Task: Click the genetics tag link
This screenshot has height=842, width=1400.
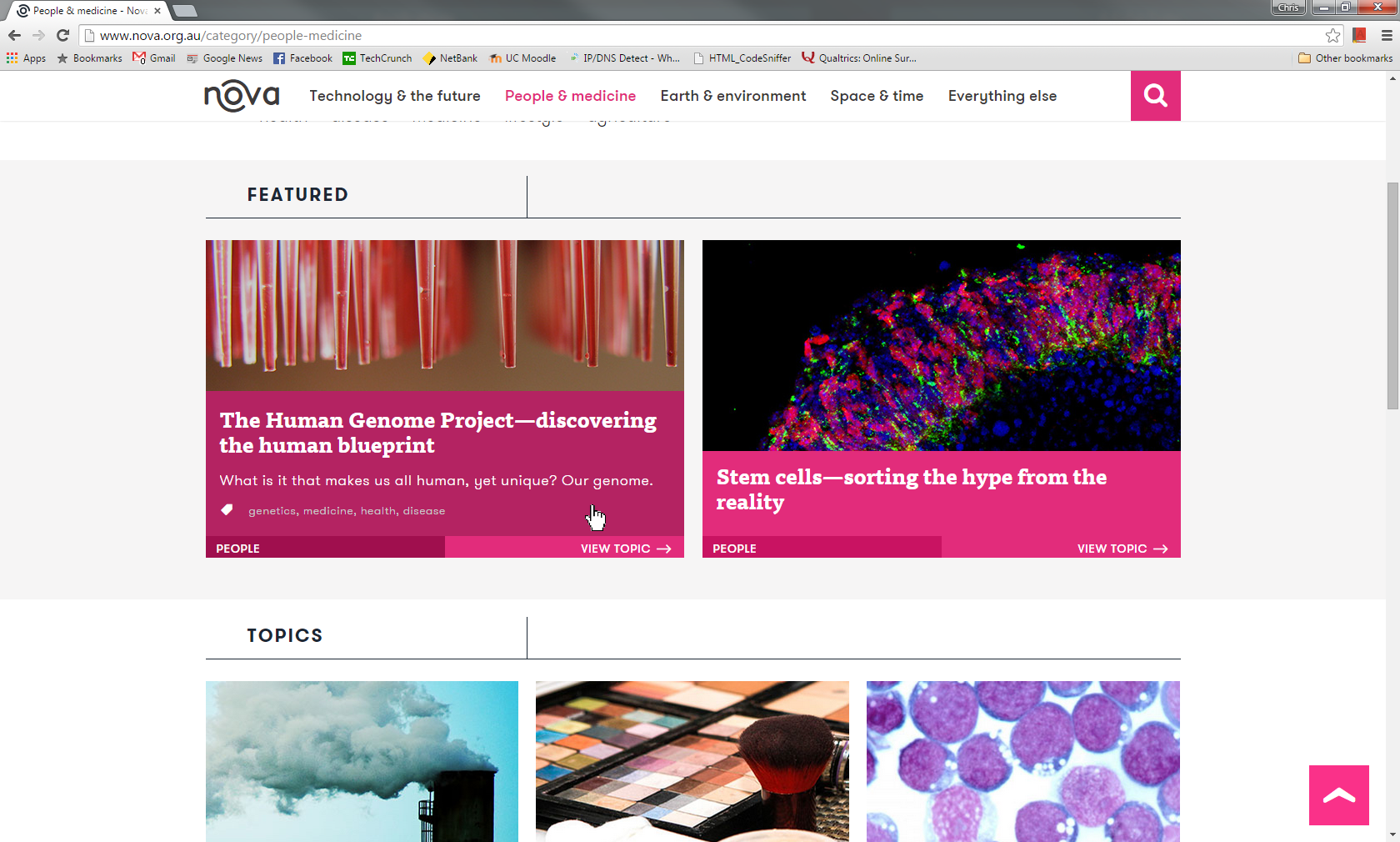Action: 272,511
